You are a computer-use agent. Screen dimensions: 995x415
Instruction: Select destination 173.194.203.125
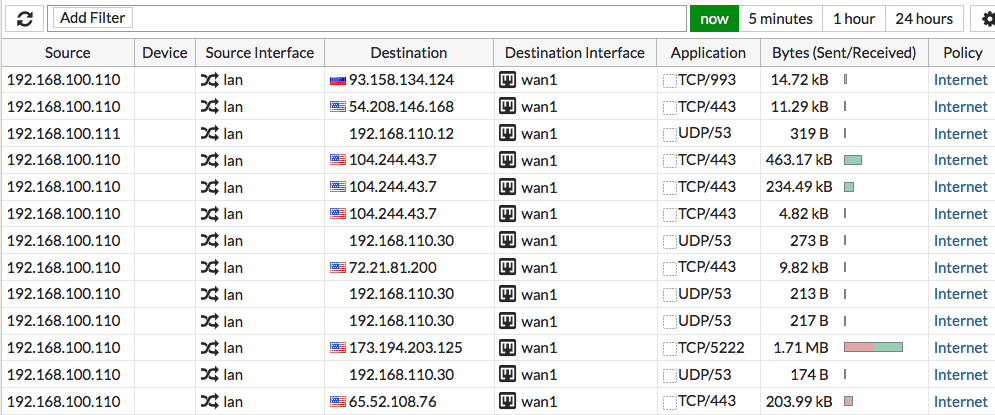tap(405, 348)
